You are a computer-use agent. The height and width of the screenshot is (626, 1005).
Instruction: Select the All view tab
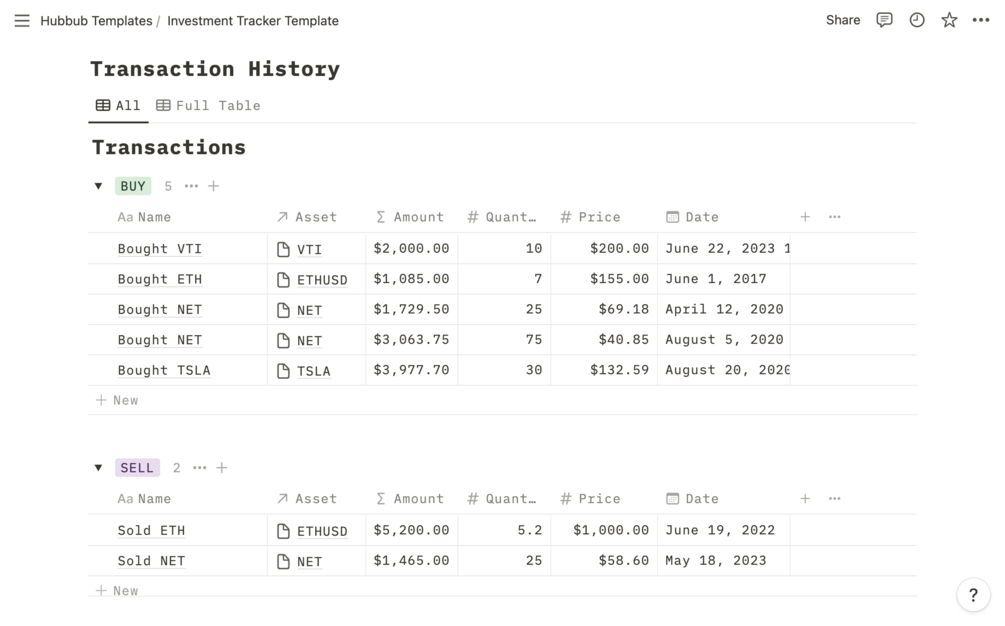118,105
